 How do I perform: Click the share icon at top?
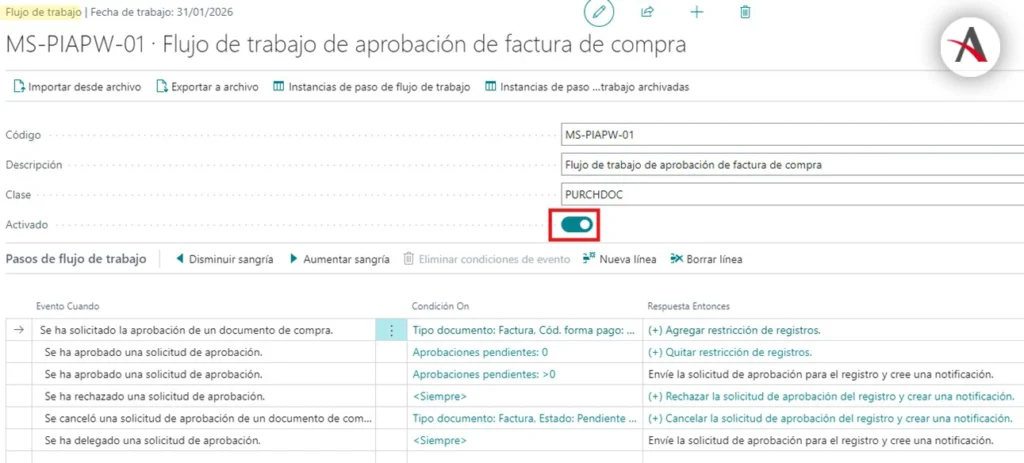click(647, 12)
